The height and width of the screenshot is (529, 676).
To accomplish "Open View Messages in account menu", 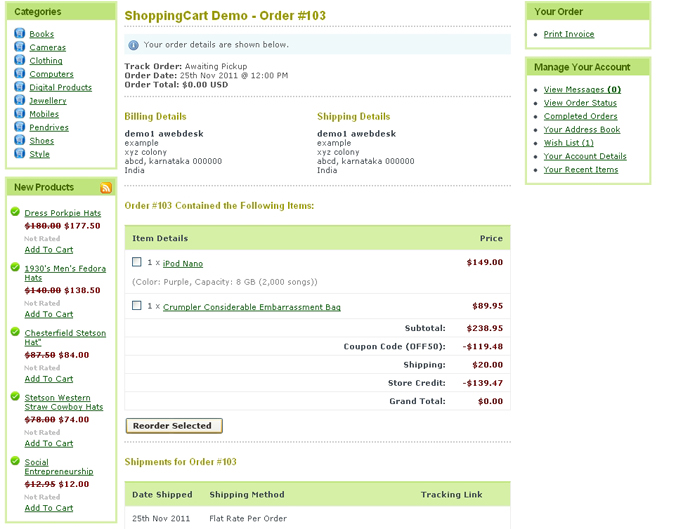I will (x=582, y=90).
